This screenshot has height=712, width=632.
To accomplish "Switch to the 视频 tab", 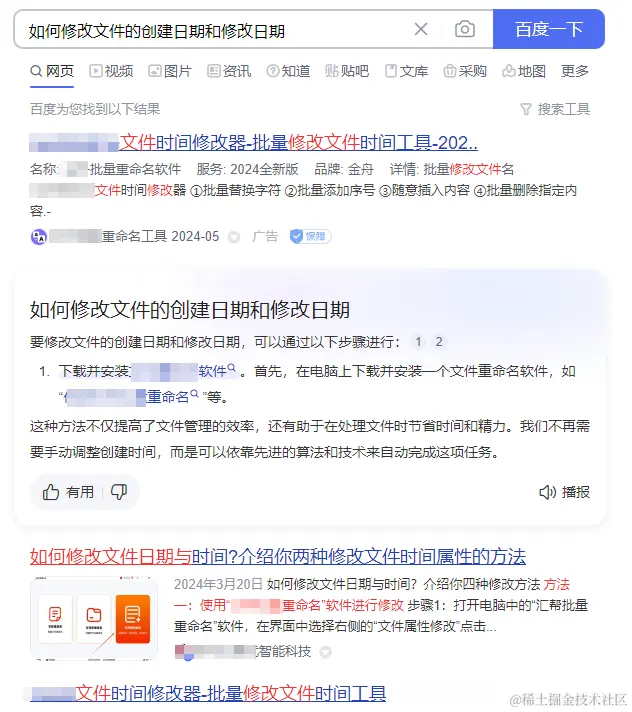I will 111,71.
